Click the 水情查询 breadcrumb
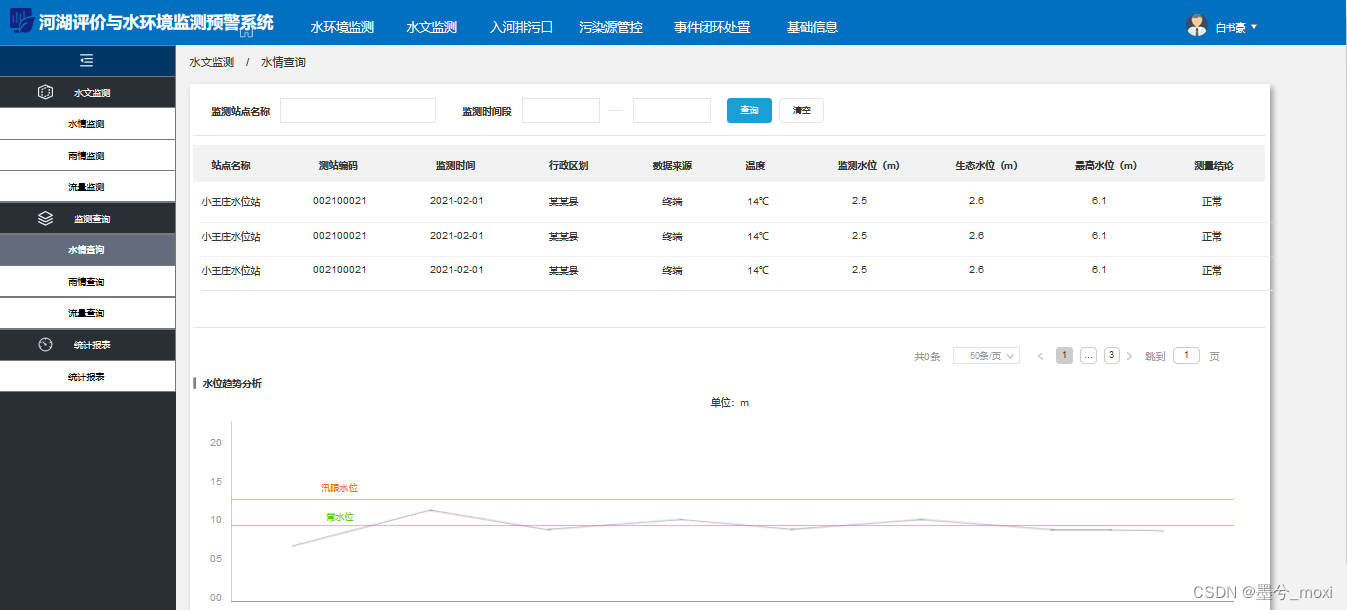Viewport: 1347px width, 610px height. click(x=283, y=62)
